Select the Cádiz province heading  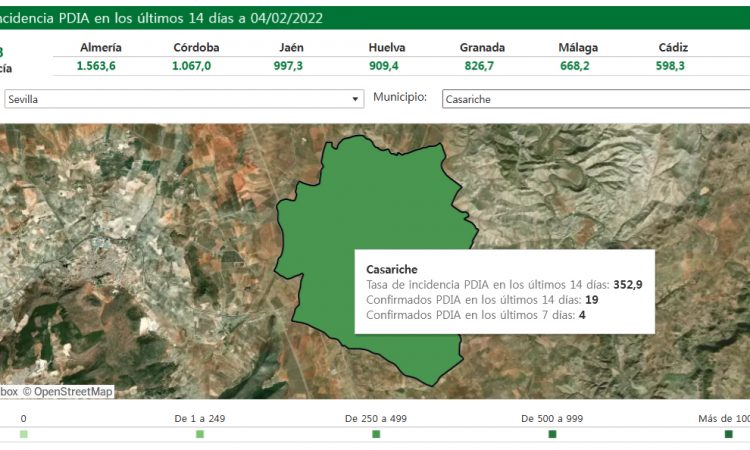coord(673,47)
